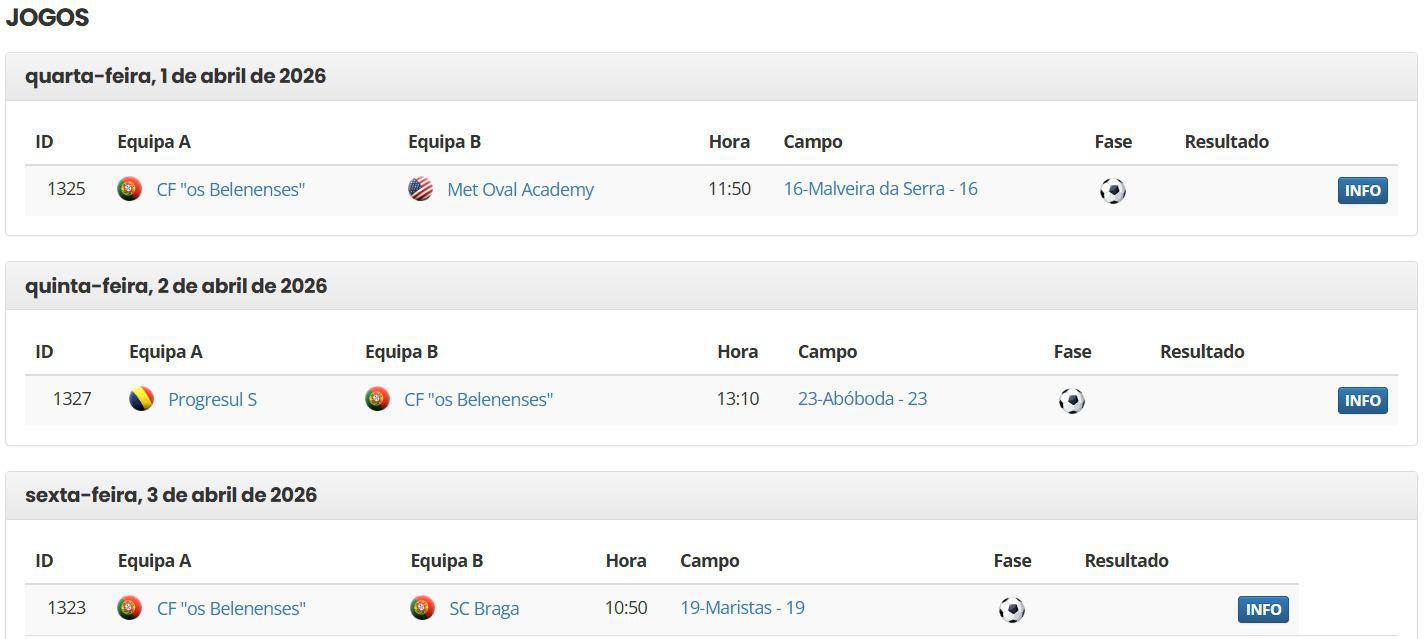The width and height of the screenshot is (1424, 639).
Task: Click the quarta-feira, 1 de abril header
Action: [175, 76]
